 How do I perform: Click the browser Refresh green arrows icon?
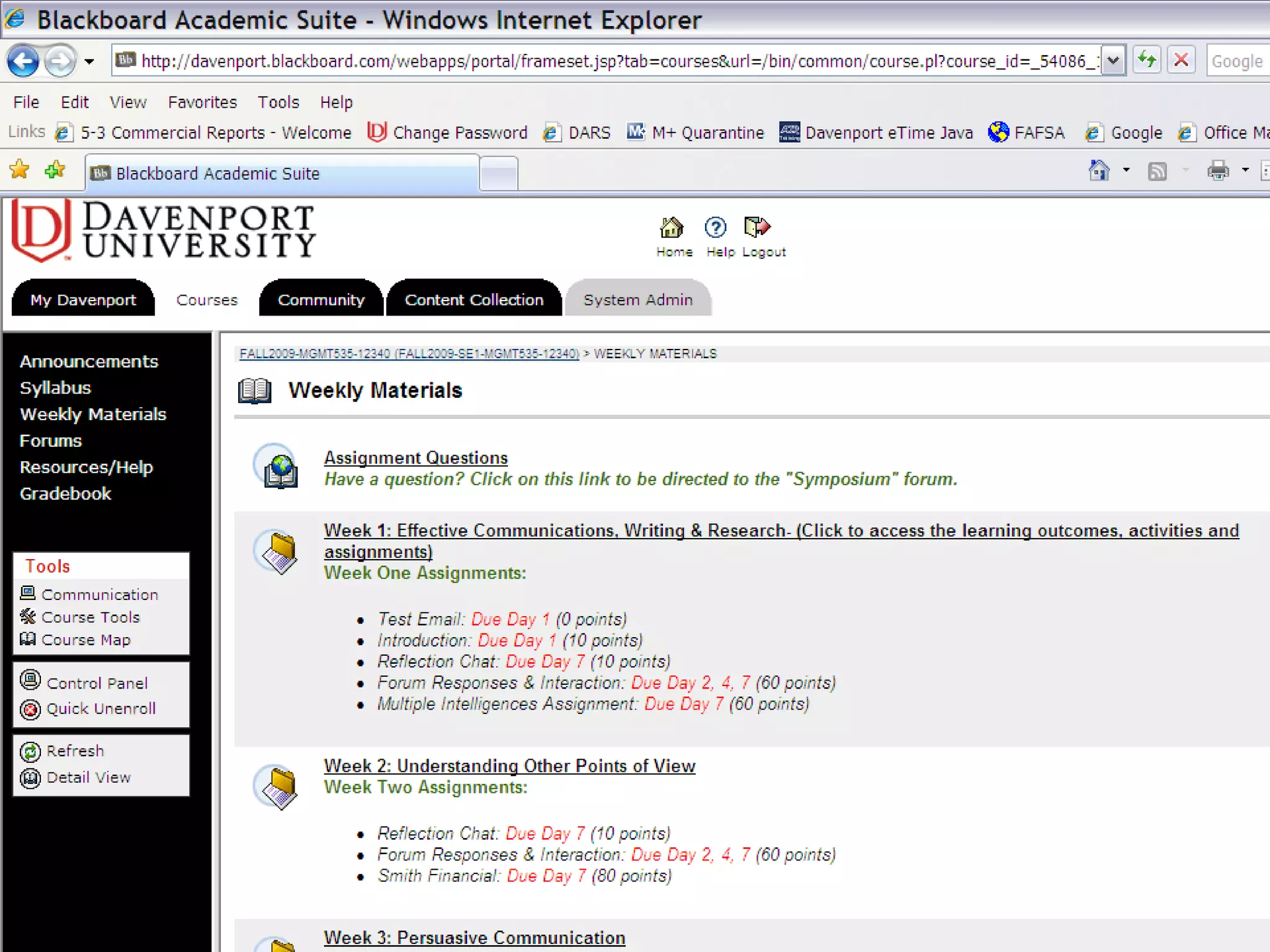pyautogui.click(x=1147, y=61)
